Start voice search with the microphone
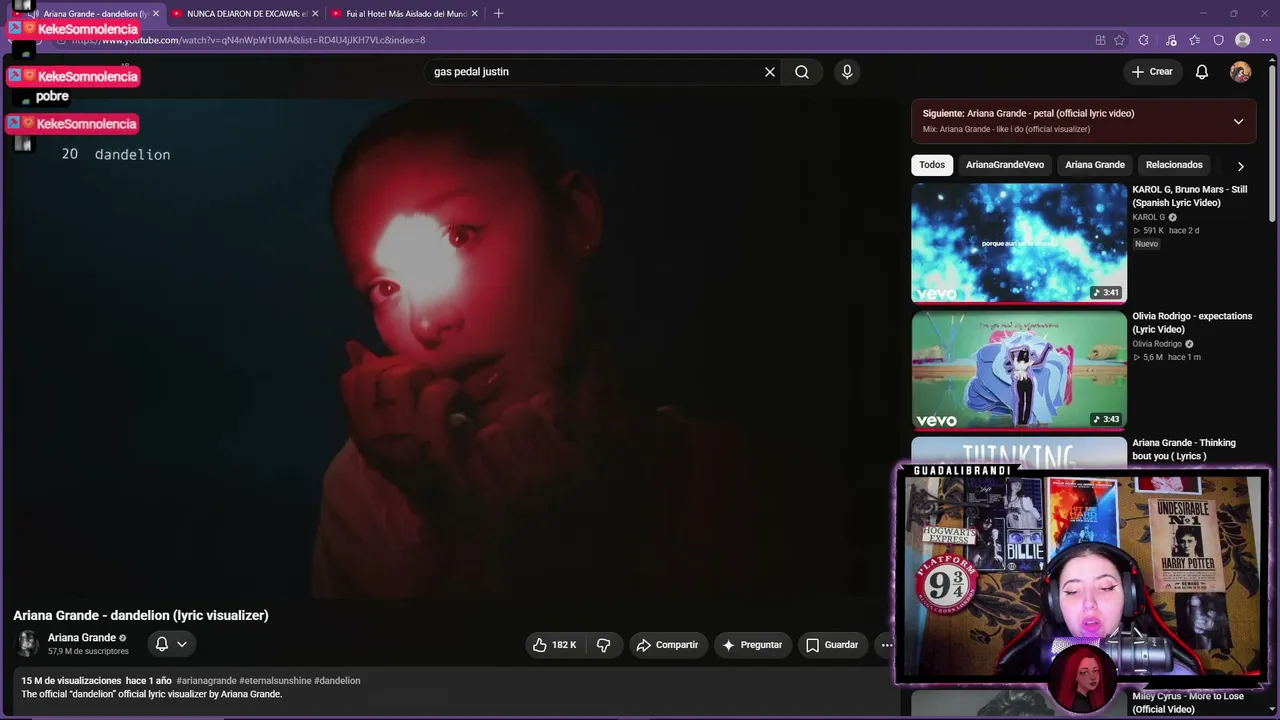Viewport: 1280px width, 720px height. [x=847, y=72]
